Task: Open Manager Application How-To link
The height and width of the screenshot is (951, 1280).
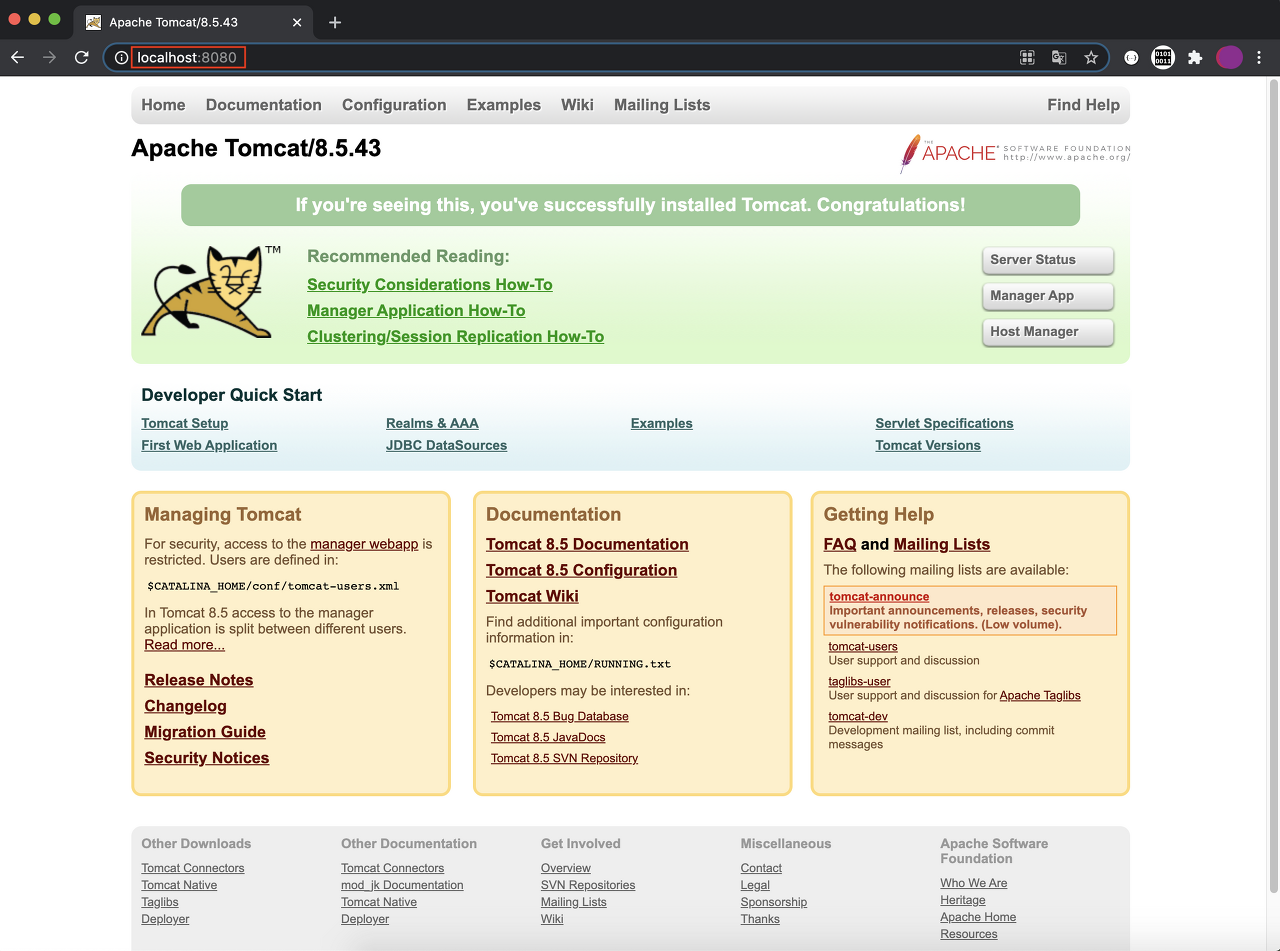Action: [x=416, y=311]
